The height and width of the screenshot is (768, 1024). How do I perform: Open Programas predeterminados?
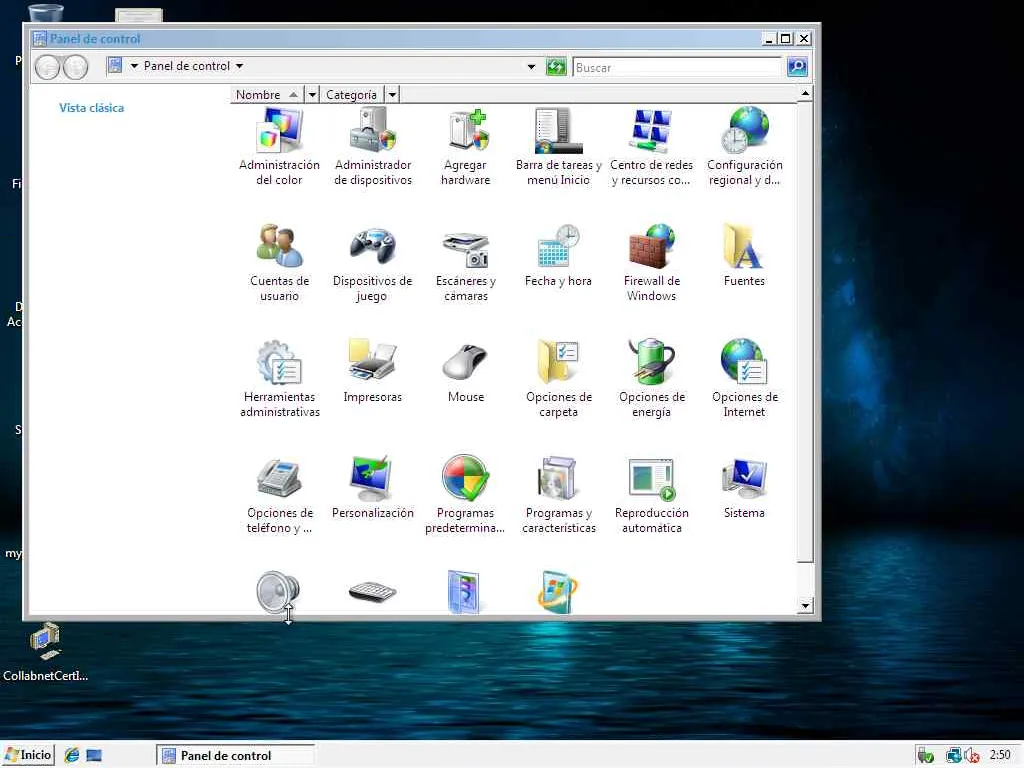click(x=465, y=494)
